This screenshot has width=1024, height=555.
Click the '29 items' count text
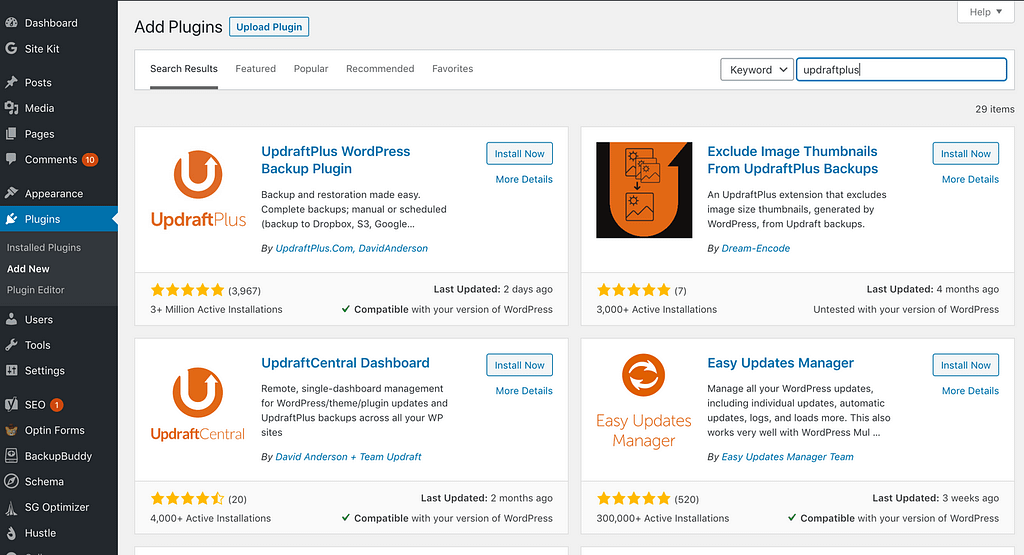(995, 109)
